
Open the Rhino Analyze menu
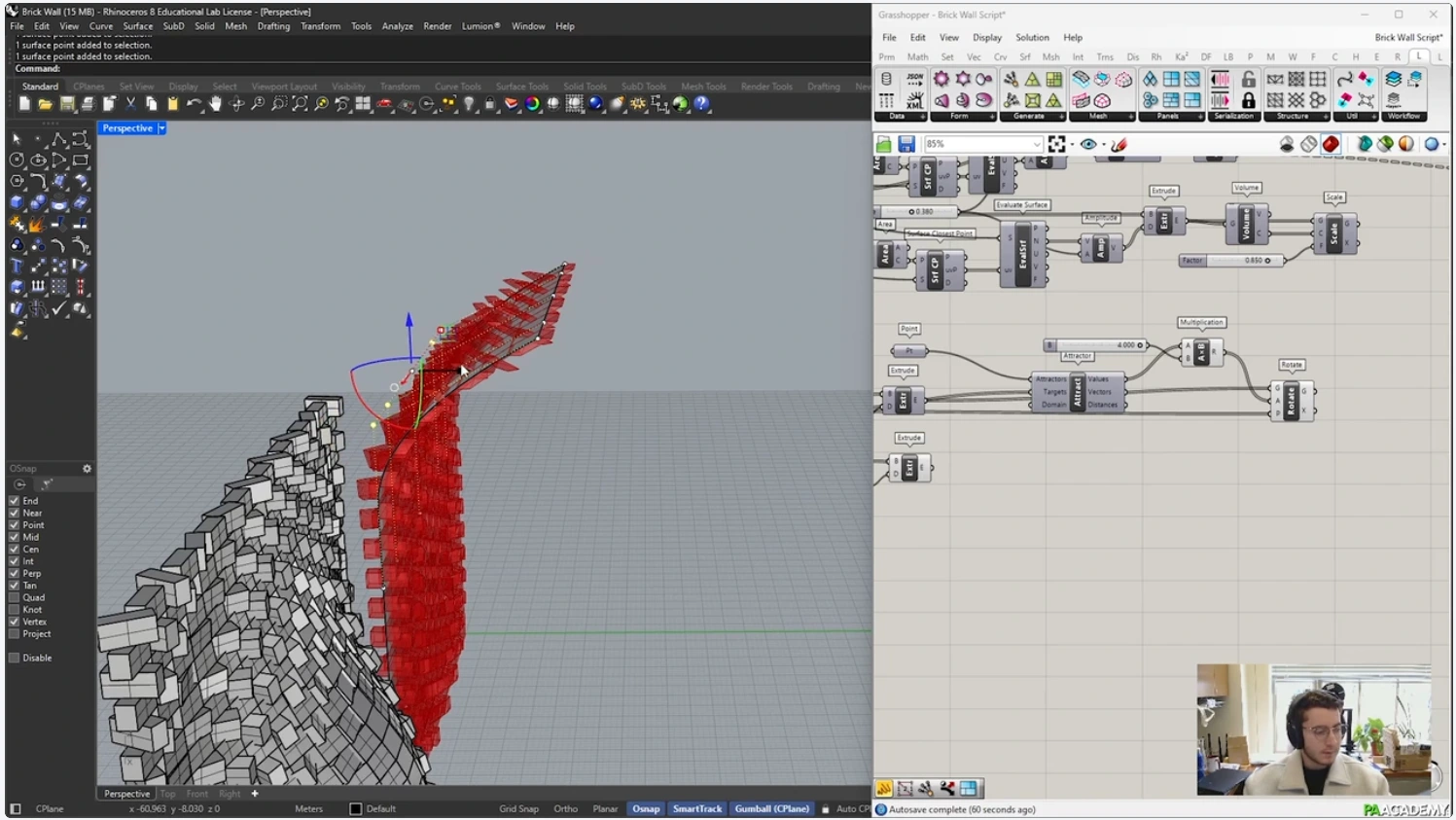pos(397,26)
